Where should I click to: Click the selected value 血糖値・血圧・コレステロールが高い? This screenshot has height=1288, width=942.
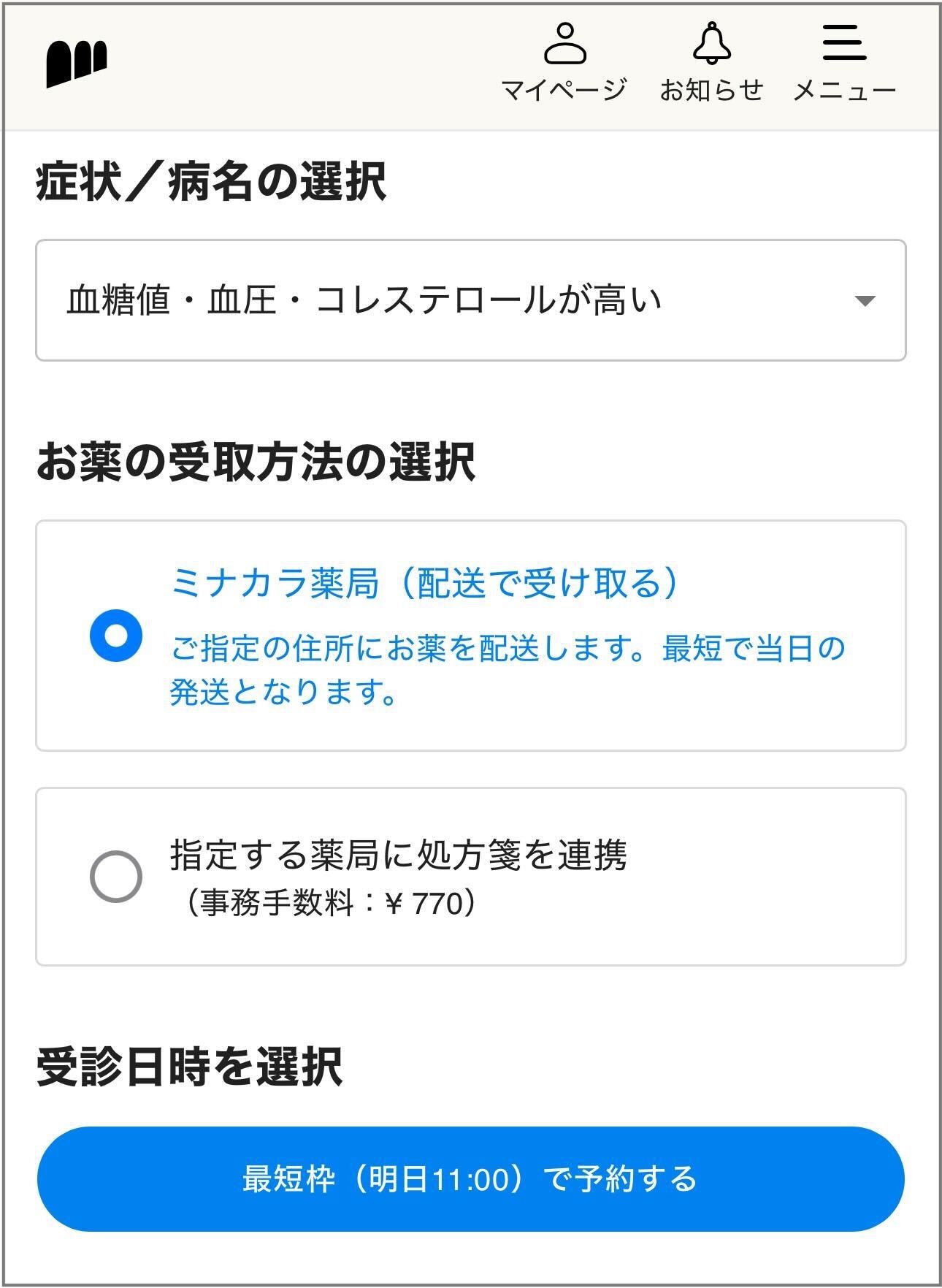[x=364, y=300]
